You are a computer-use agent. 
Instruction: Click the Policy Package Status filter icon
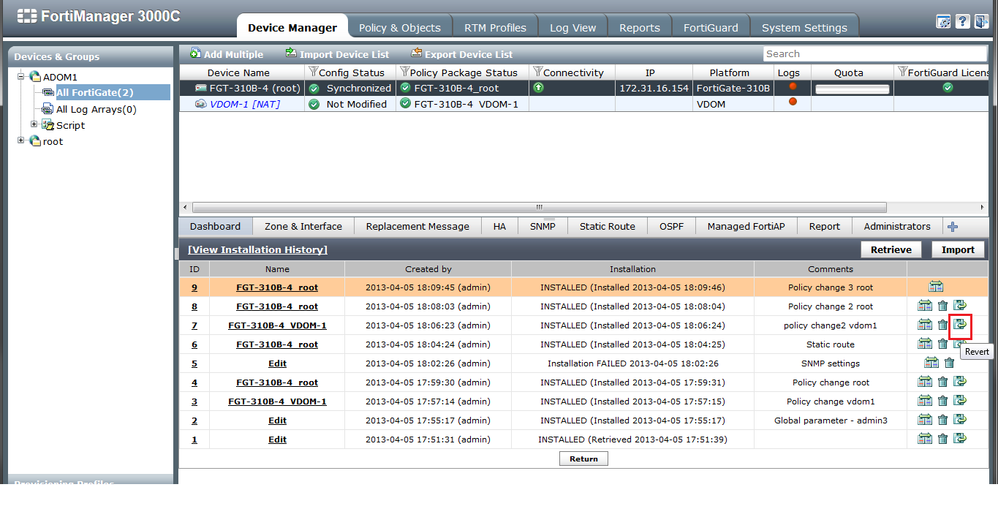[x=404, y=72]
